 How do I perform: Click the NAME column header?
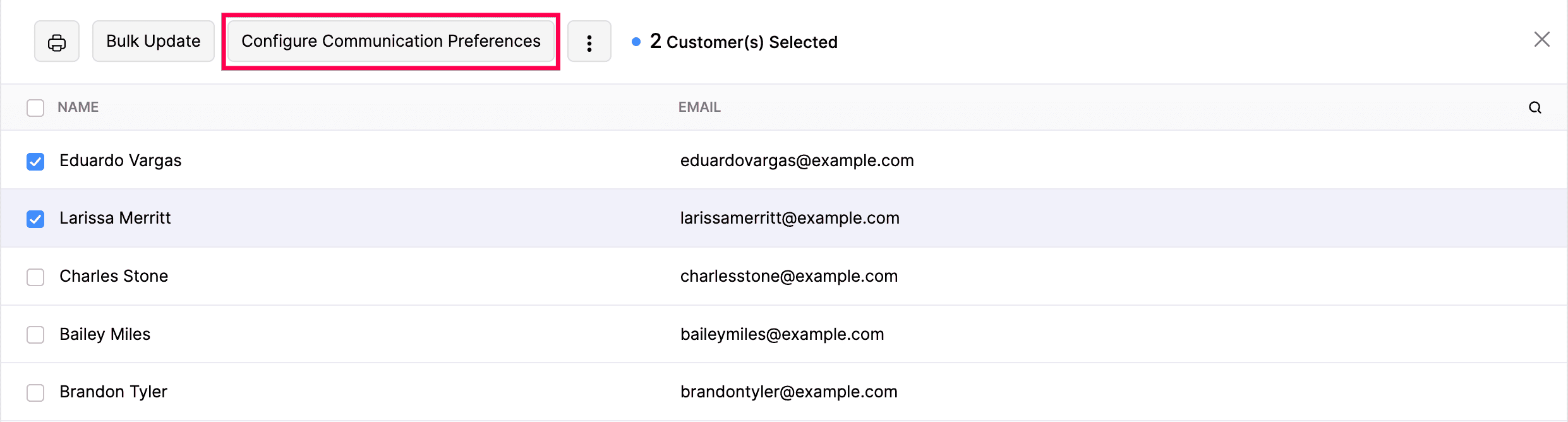click(x=78, y=107)
